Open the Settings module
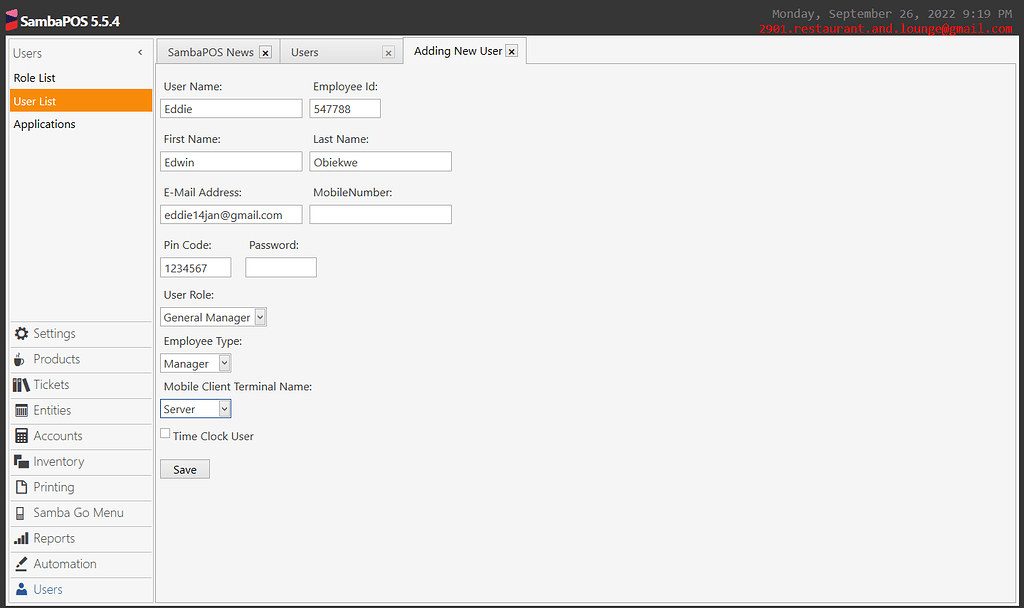 (x=55, y=333)
